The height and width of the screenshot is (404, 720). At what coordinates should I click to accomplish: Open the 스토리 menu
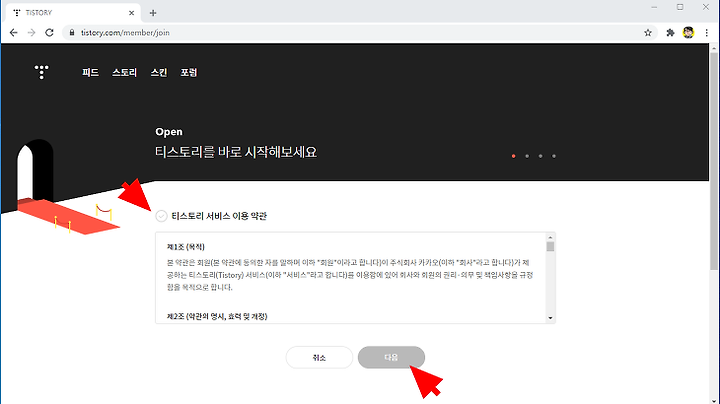[x=124, y=73]
